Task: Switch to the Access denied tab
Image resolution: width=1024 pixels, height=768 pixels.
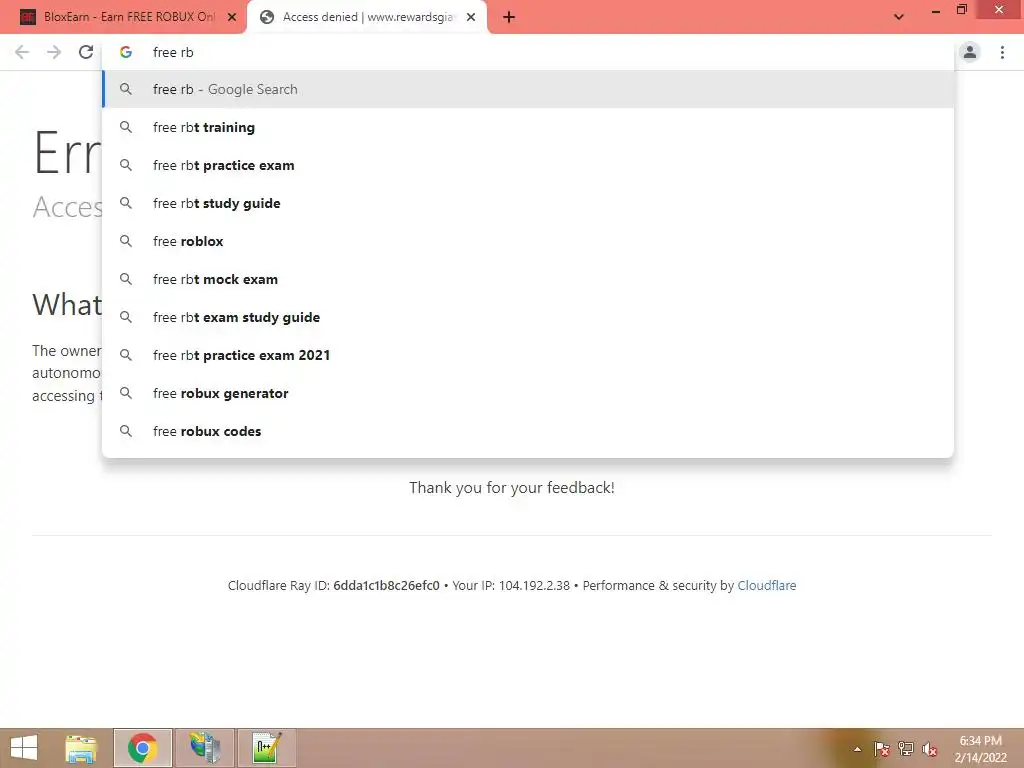Action: 368,18
